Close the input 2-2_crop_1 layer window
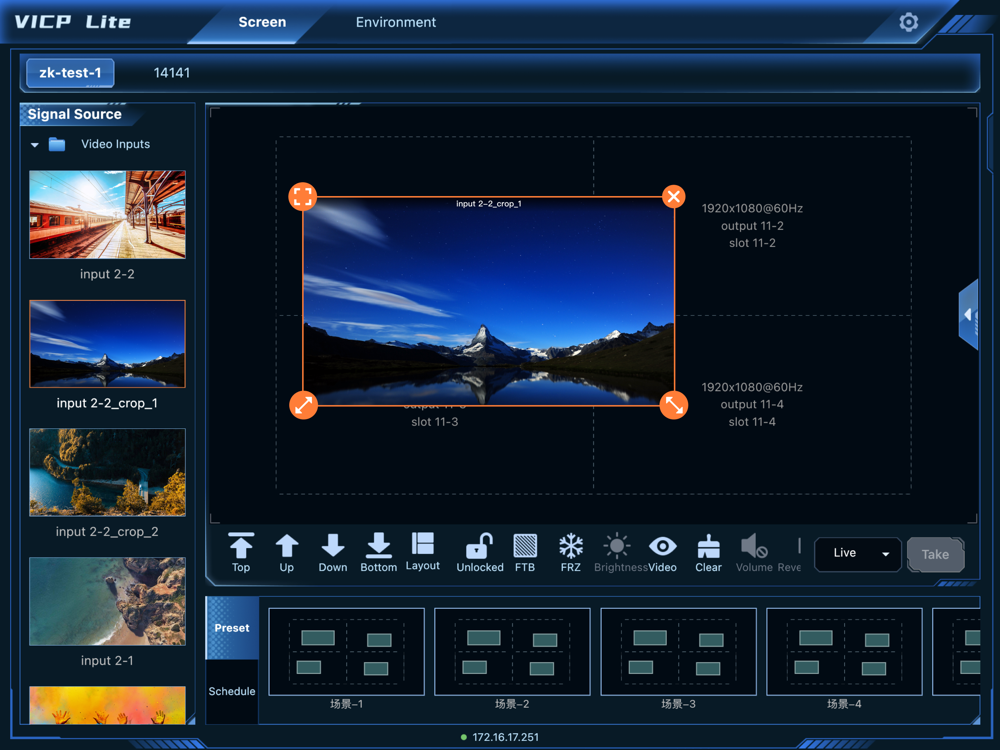This screenshot has height=750, width=1000. (x=674, y=197)
